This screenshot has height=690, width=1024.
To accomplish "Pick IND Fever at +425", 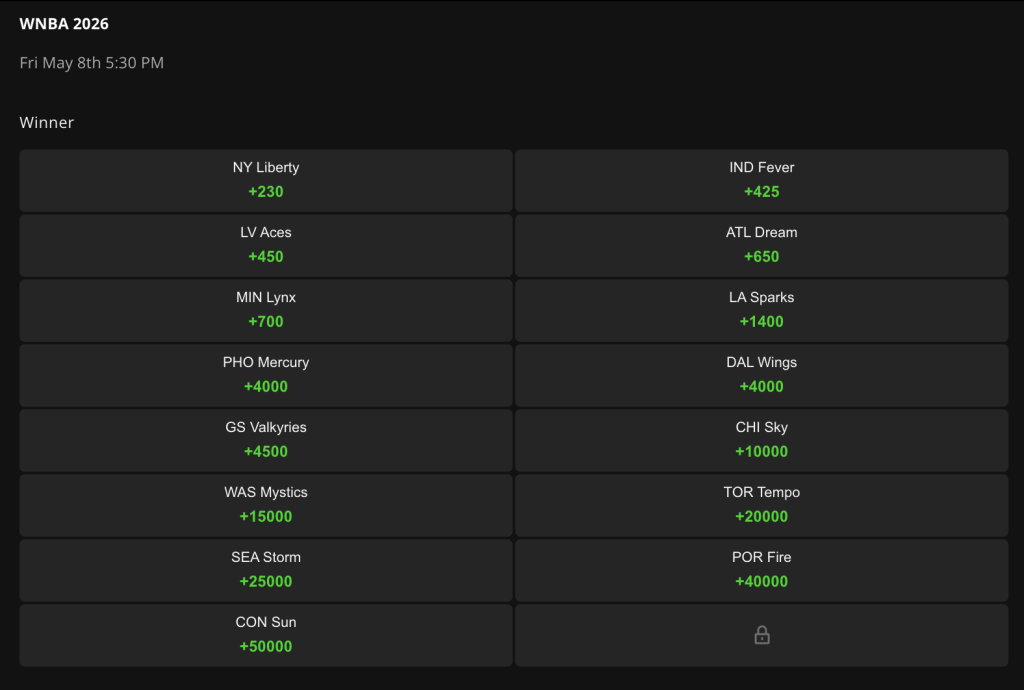I will tap(762, 181).
